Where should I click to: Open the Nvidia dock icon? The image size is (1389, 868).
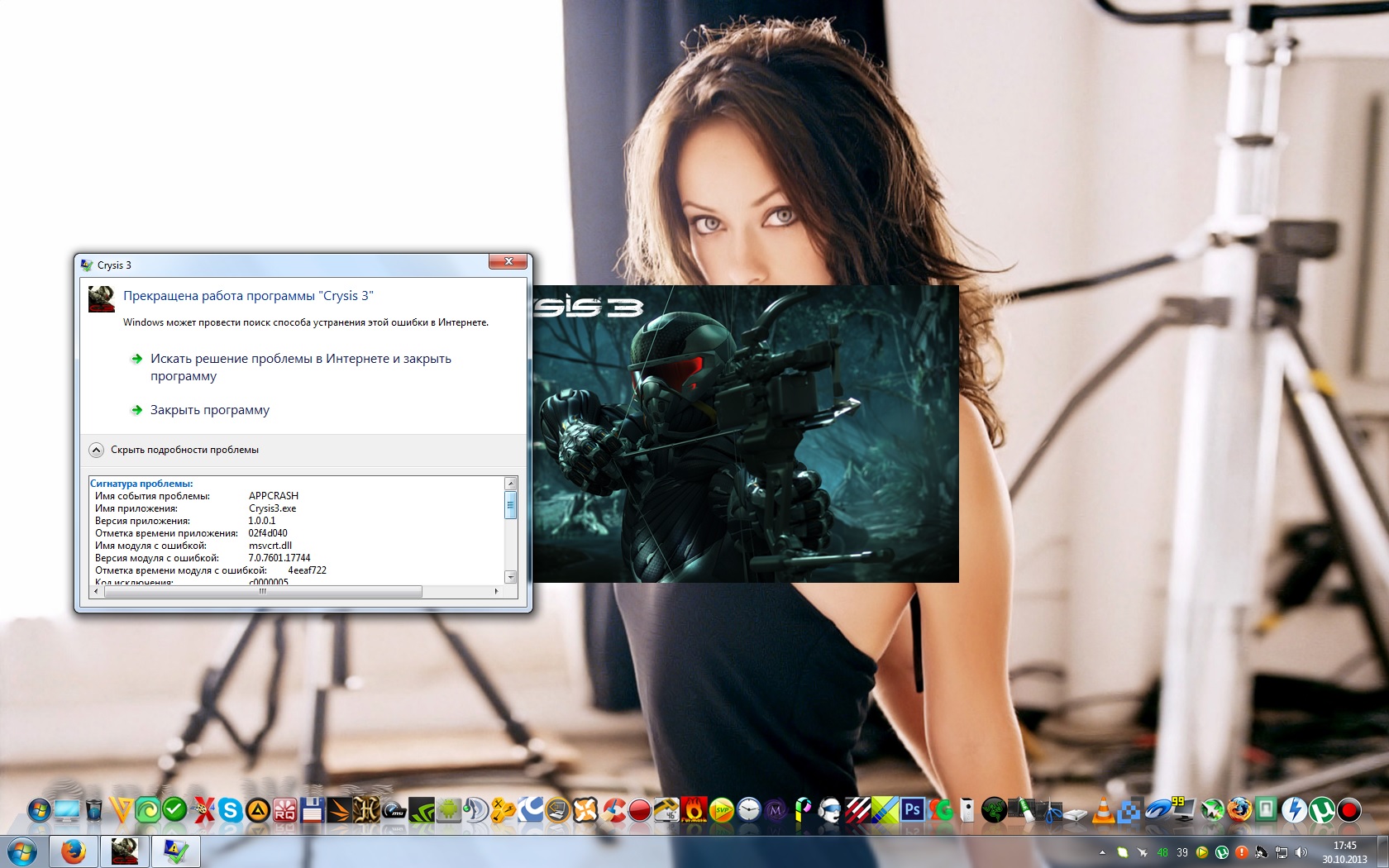click(x=422, y=810)
